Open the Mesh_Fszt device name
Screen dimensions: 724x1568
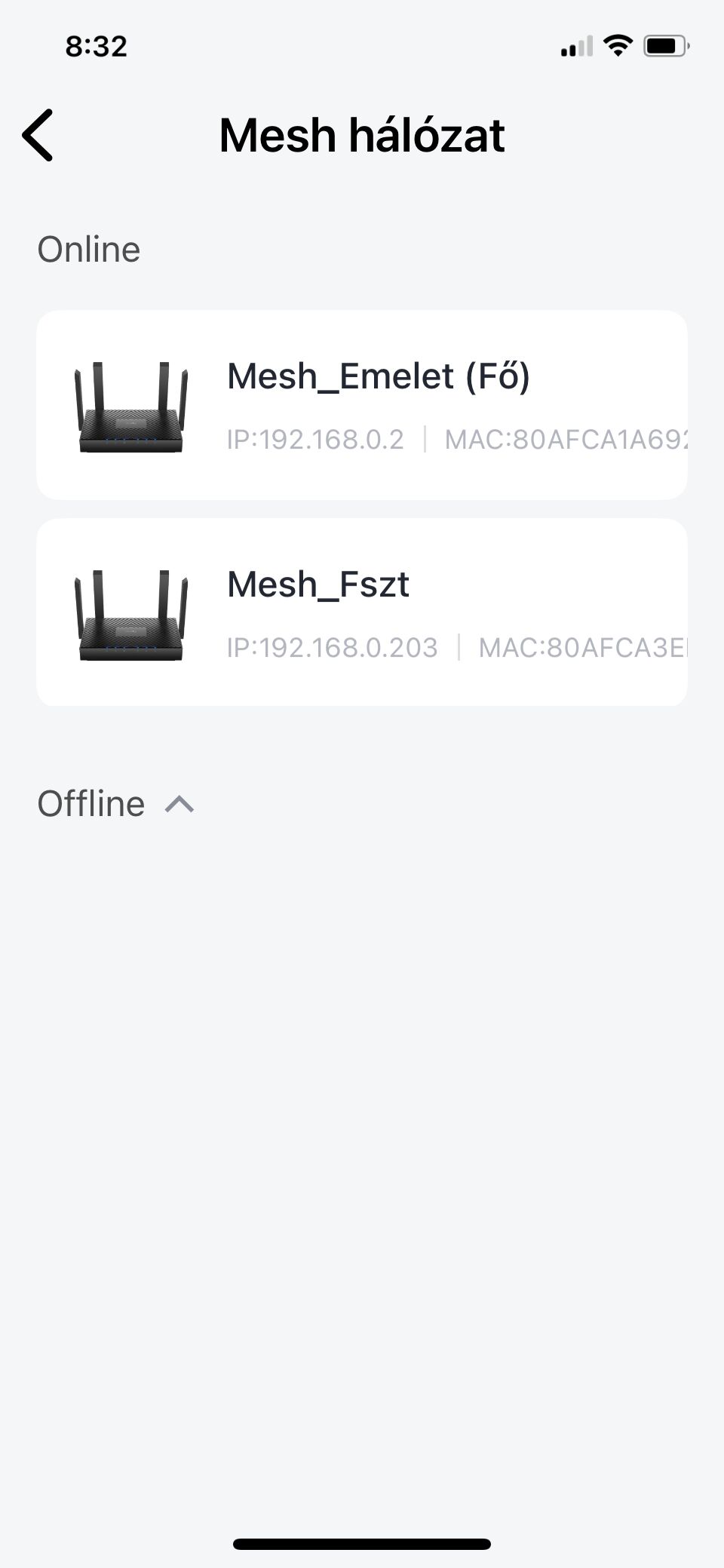[x=318, y=585]
